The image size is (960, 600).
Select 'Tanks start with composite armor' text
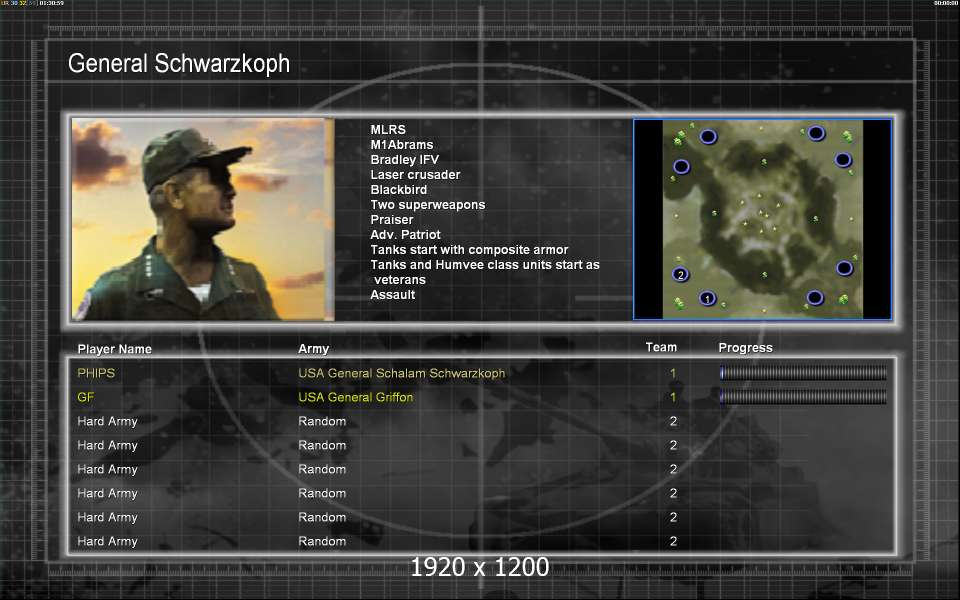click(x=469, y=250)
